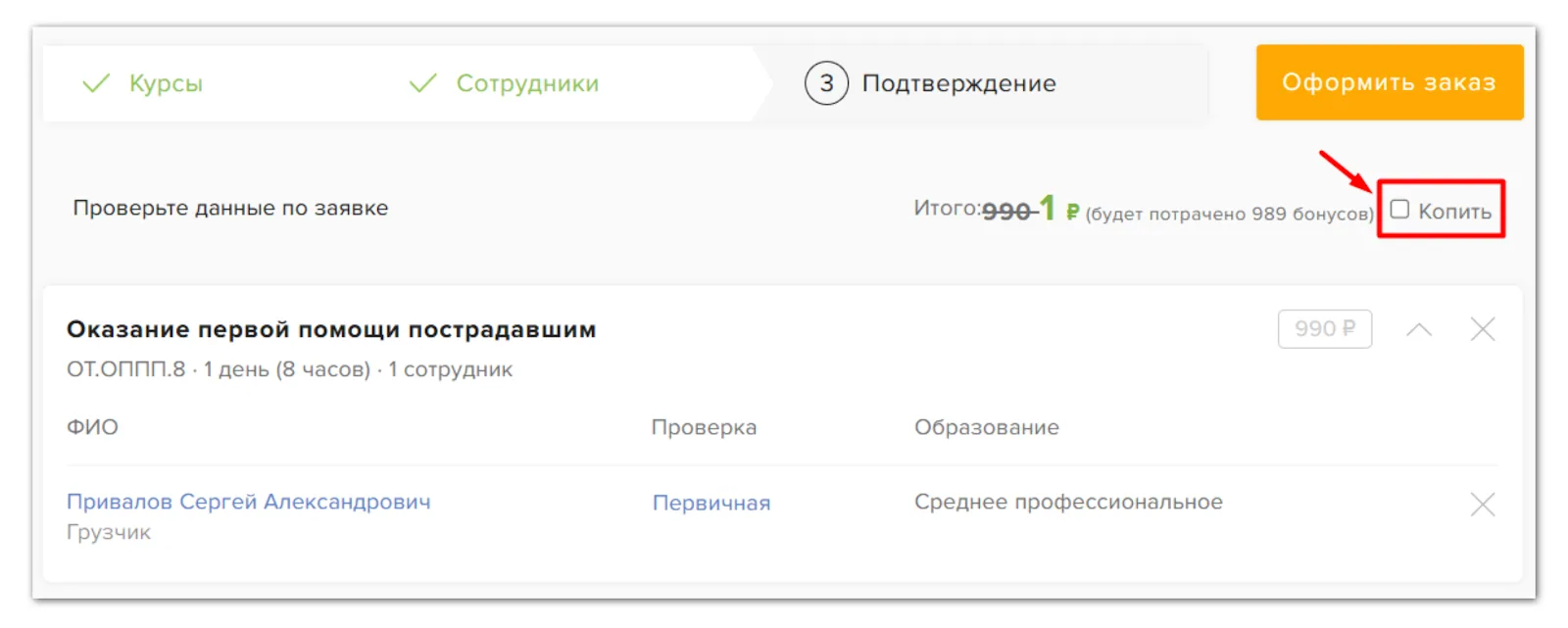Viewport: 1568px width, 628px height.
Task: Click the Оформить заказ button
Action: pyautogui.click(x=1389, y=82)
